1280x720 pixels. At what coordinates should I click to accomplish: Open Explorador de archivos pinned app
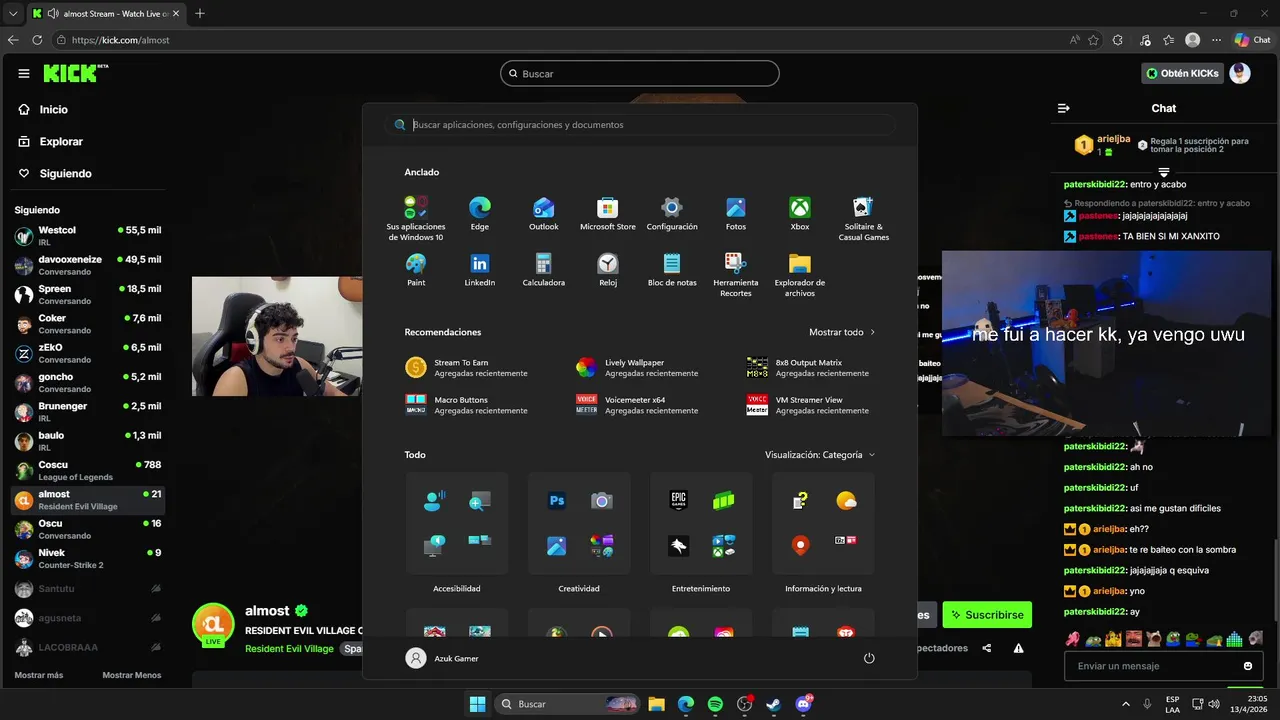800,274
